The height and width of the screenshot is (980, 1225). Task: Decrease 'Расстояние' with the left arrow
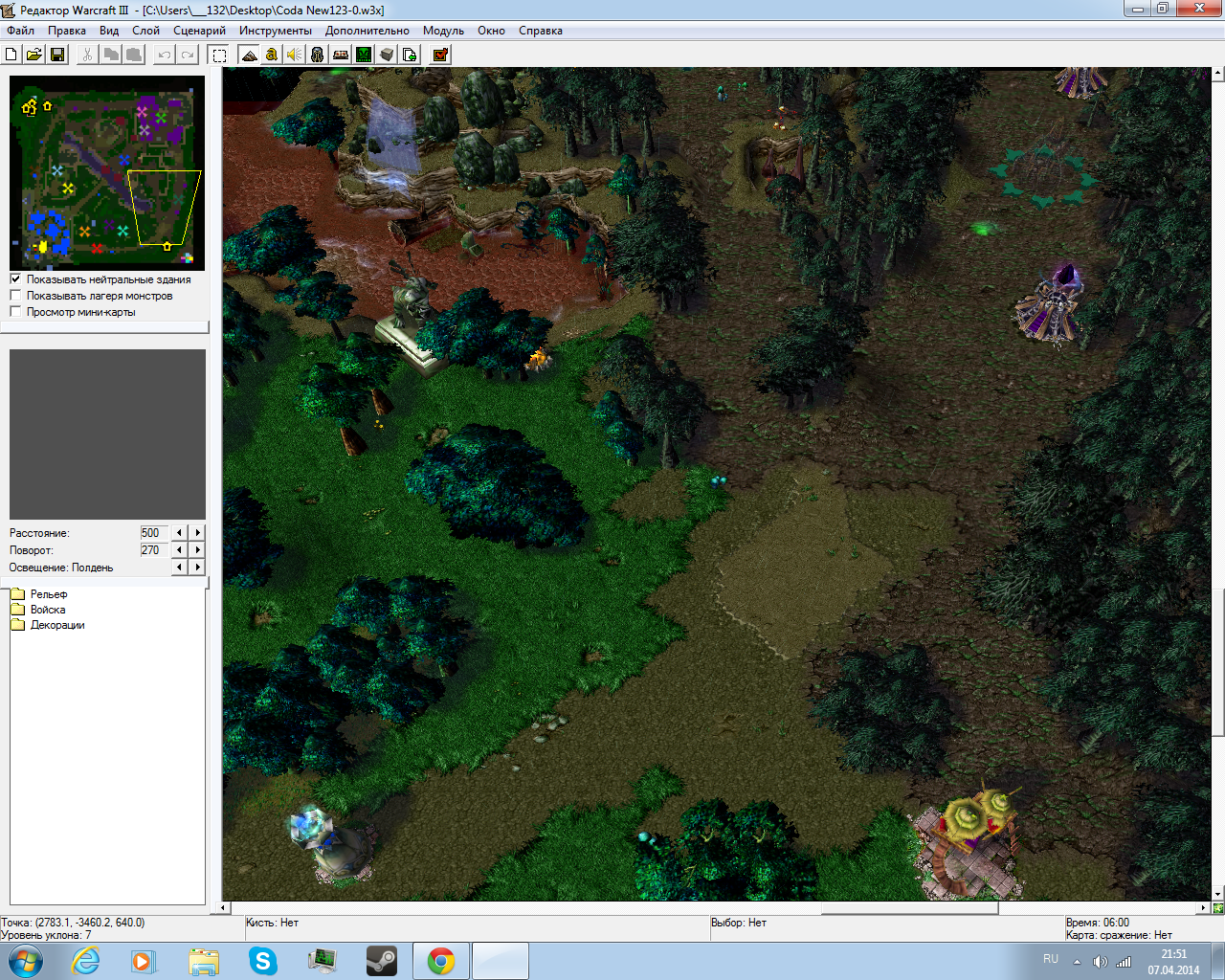tap(179, 533)
